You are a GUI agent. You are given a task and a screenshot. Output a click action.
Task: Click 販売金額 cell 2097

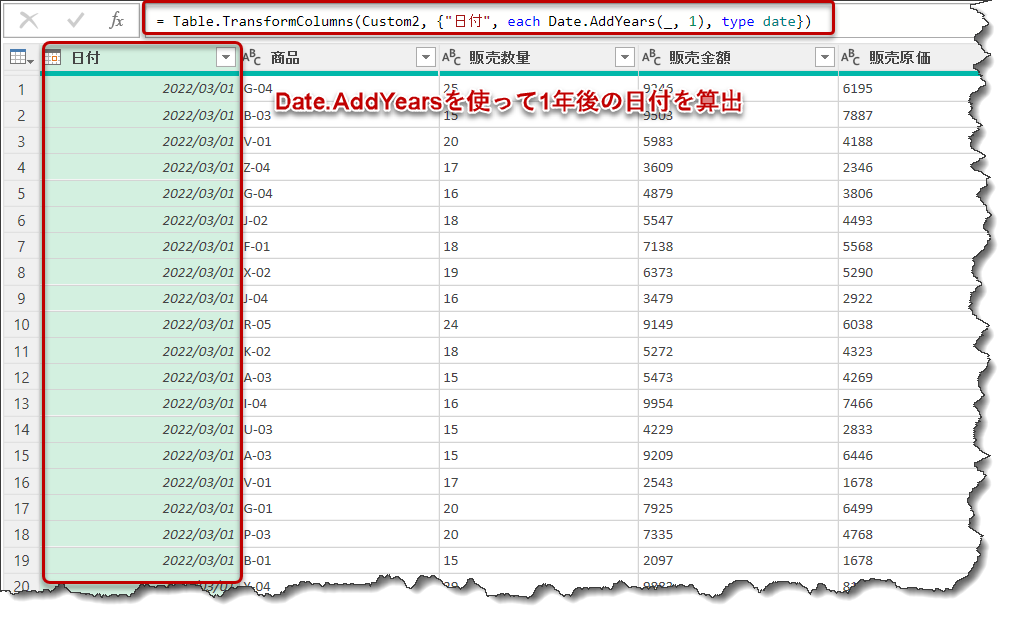tap(739, 561)
